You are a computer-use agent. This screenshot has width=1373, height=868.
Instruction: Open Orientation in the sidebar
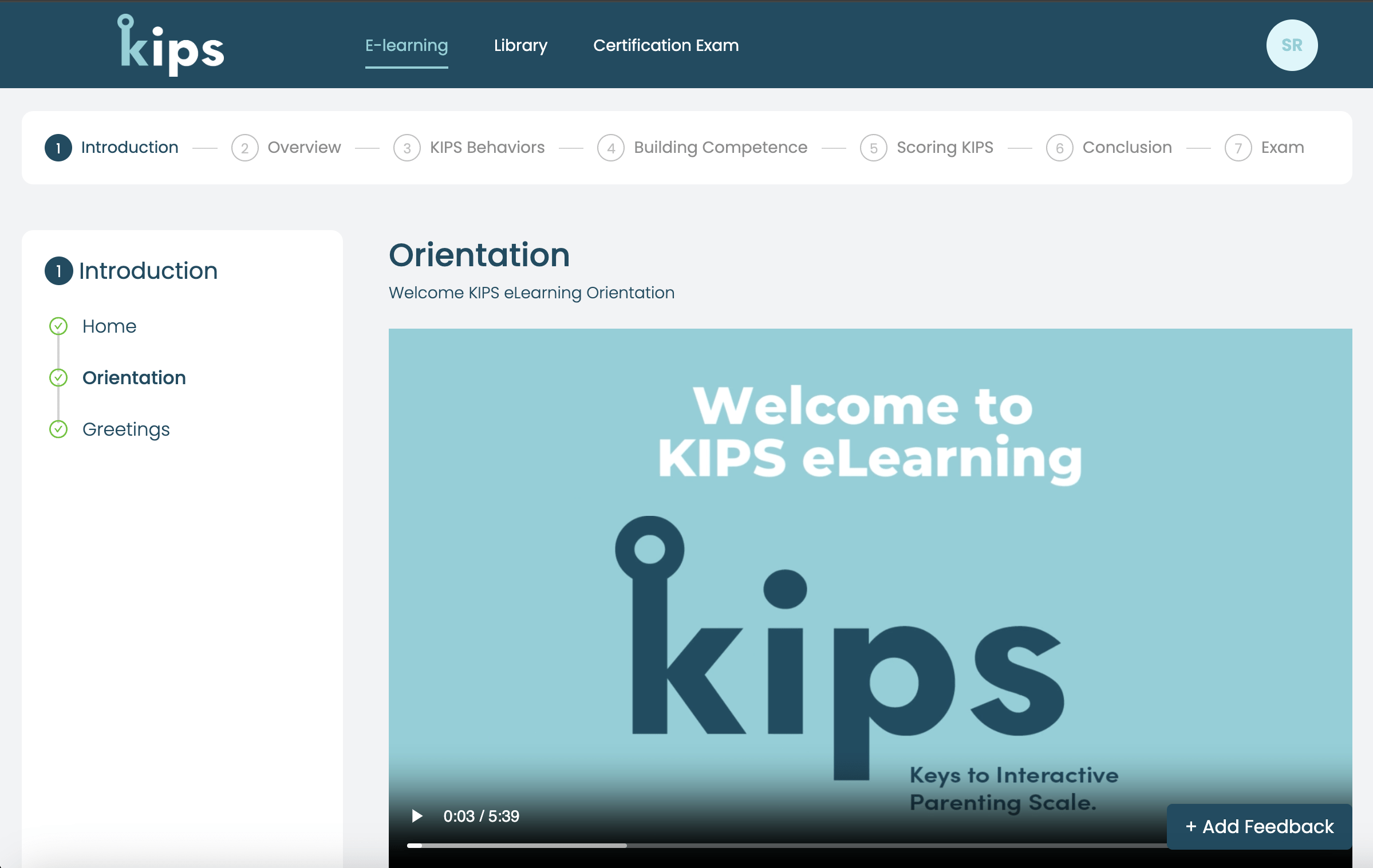(x=134, y=378)
